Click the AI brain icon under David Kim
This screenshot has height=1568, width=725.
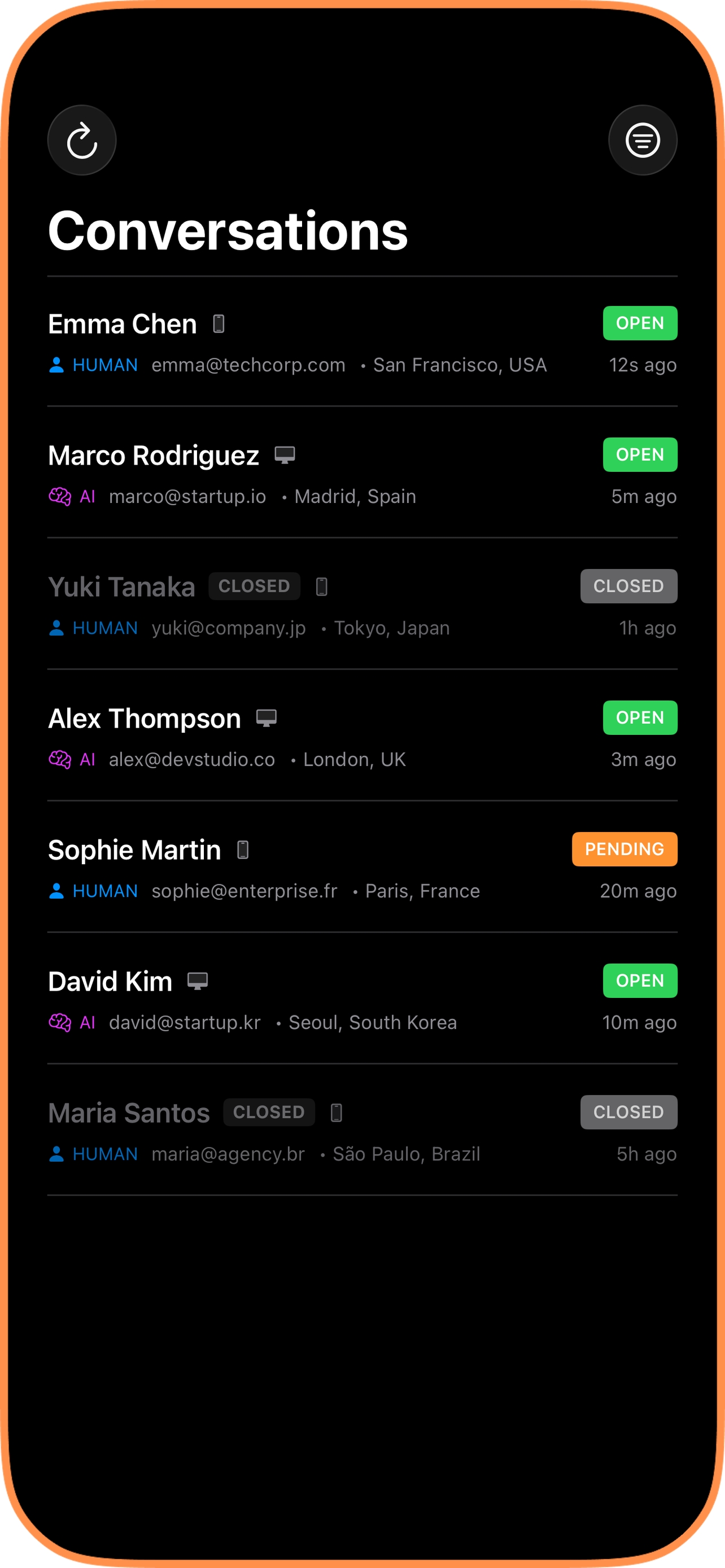pos(60,1023)
